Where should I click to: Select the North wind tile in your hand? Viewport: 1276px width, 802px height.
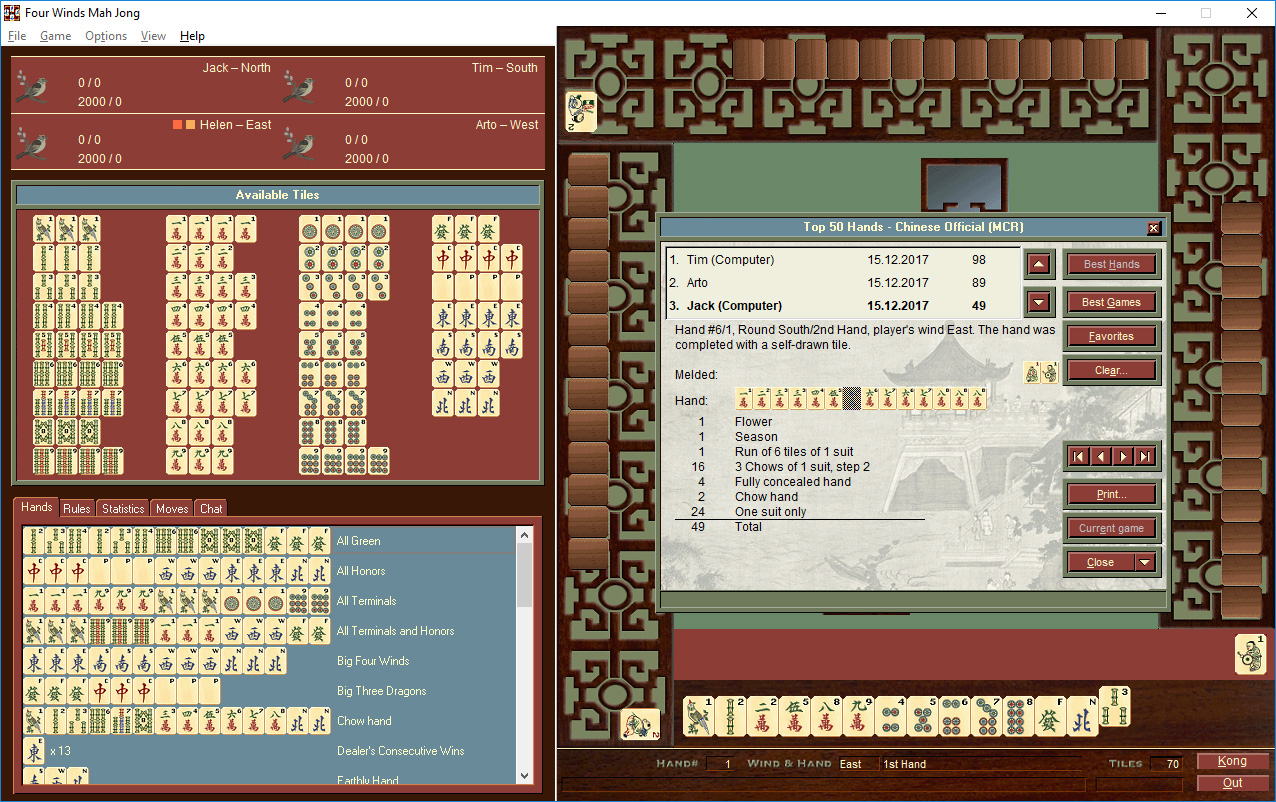tap(1082, 717)
